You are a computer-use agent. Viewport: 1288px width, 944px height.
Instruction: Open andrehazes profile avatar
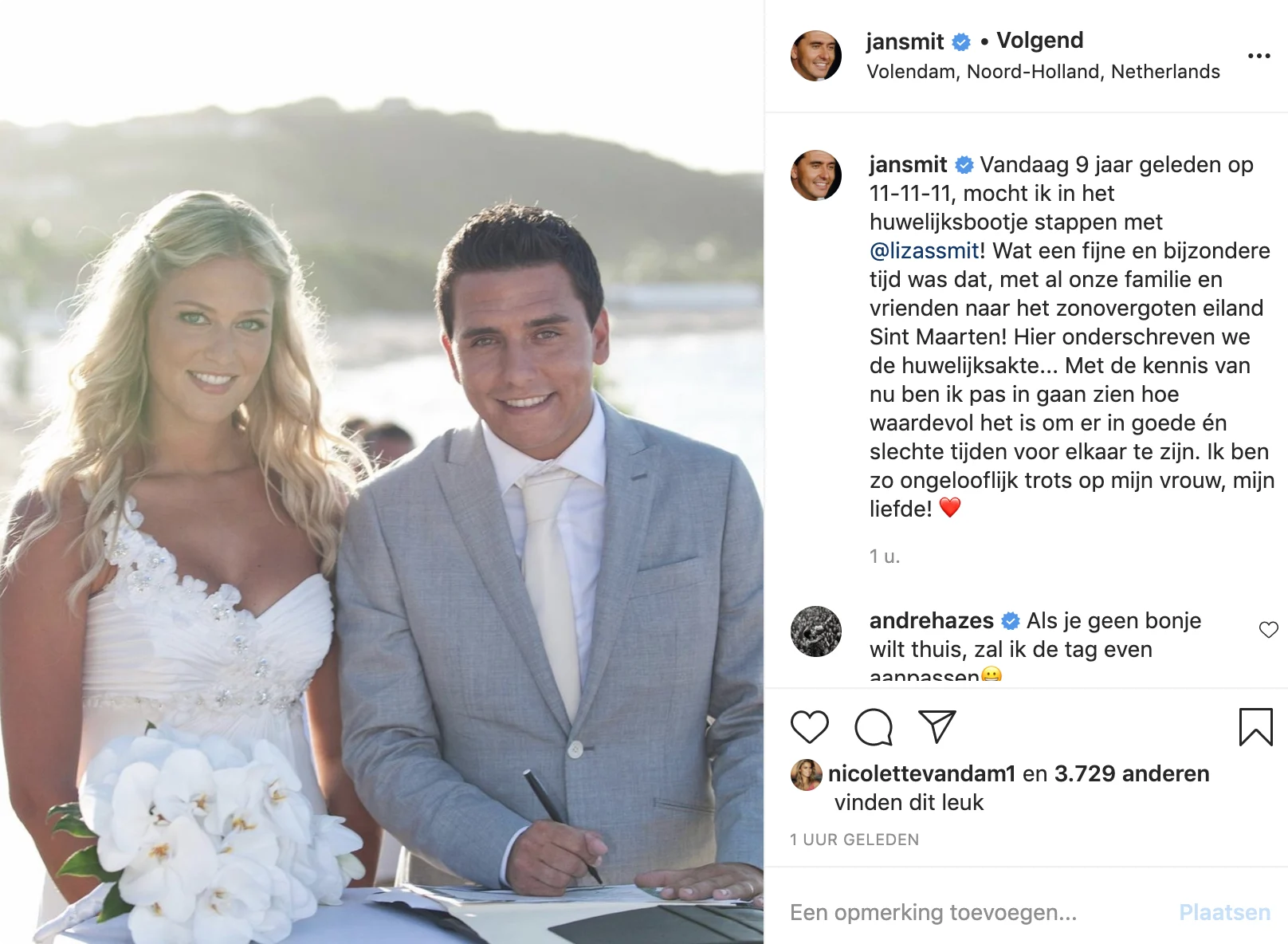[816, 631]
